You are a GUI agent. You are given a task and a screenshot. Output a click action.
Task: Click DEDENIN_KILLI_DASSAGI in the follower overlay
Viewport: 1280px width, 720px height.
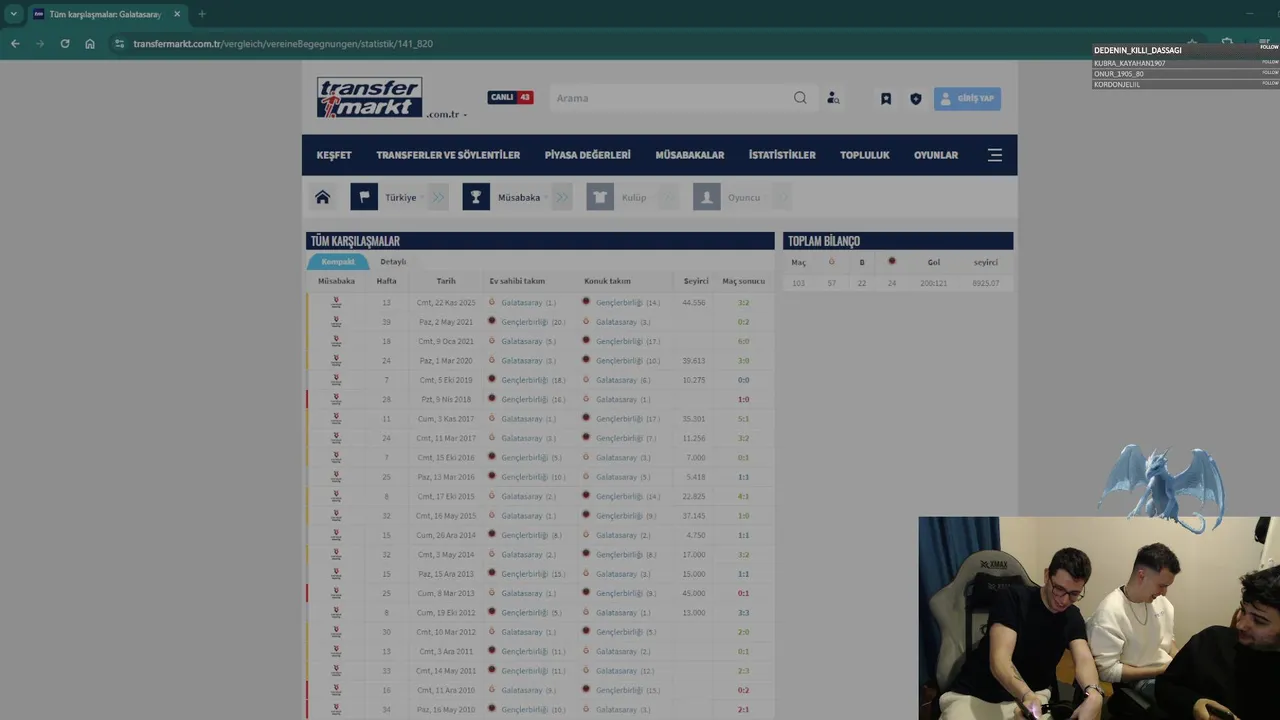pos(1138,50)
